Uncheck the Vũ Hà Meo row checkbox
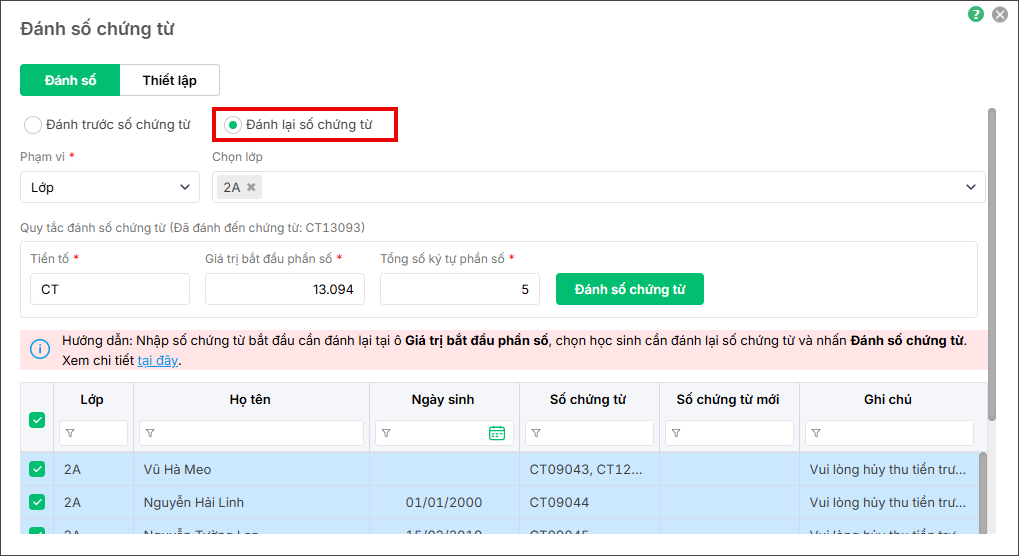Viewport: 1019px width, 556px height. coord(37,469)
